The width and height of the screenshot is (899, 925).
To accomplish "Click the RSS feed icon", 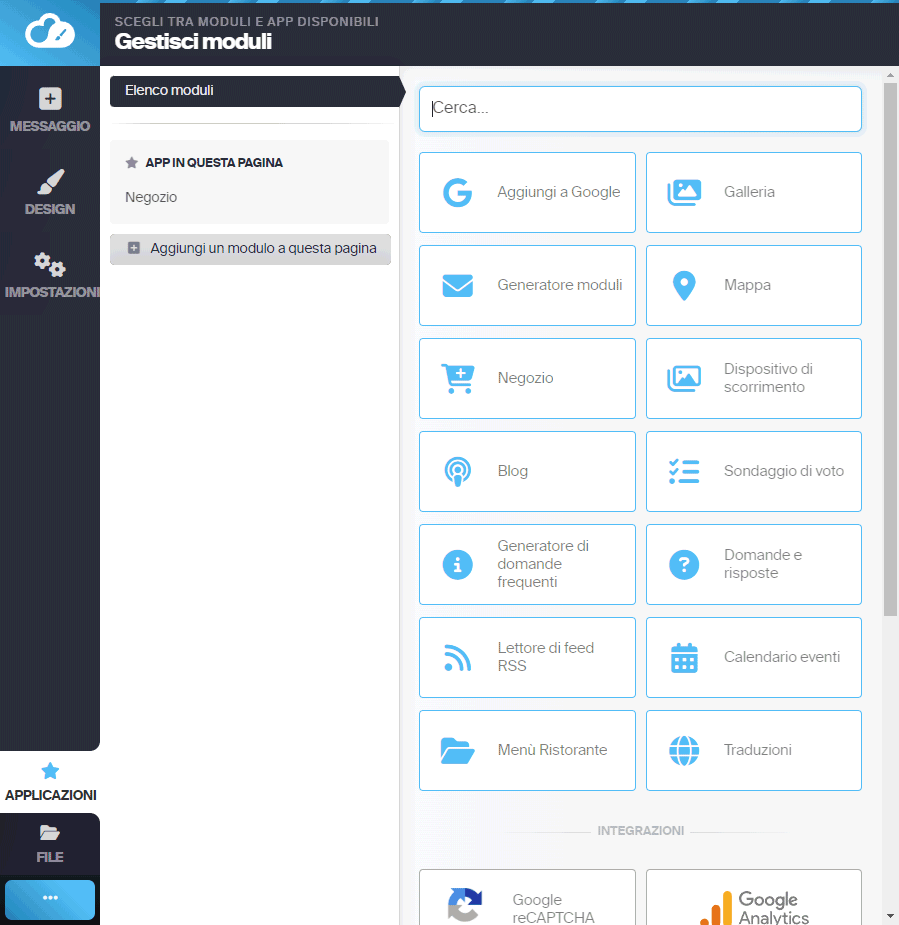I will [458, 658].
